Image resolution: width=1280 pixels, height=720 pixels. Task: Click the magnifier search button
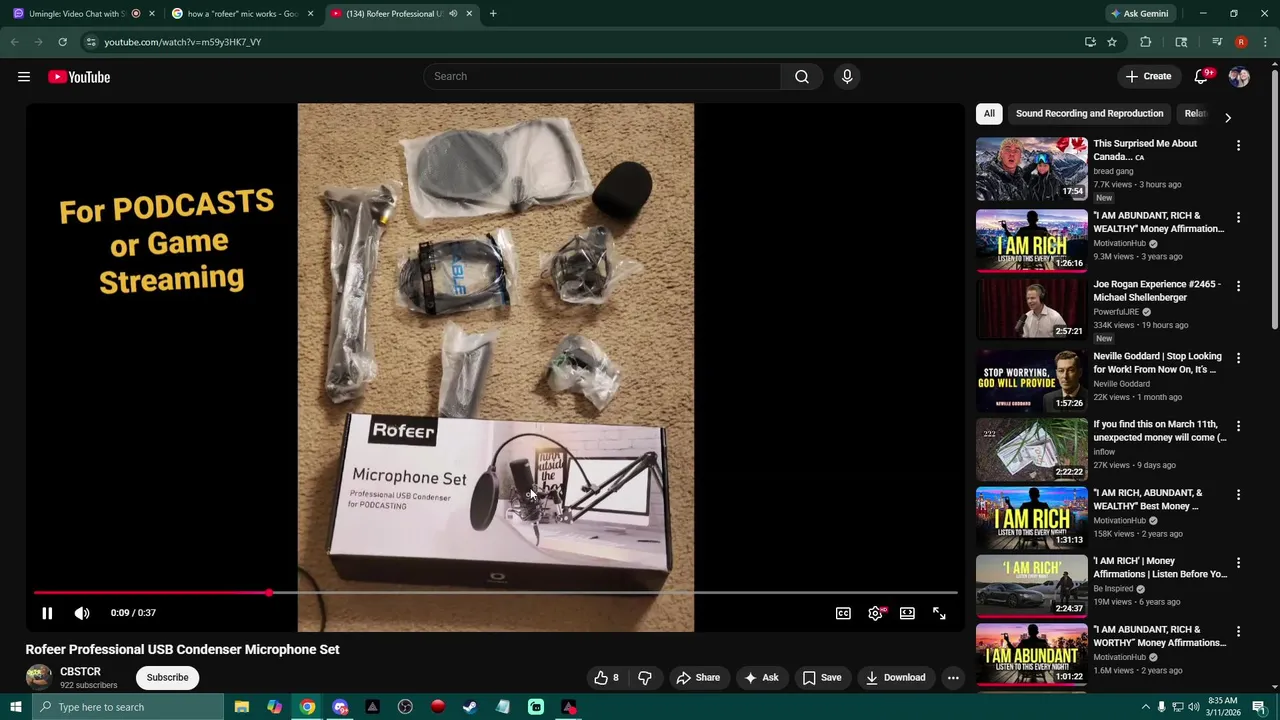802,77
